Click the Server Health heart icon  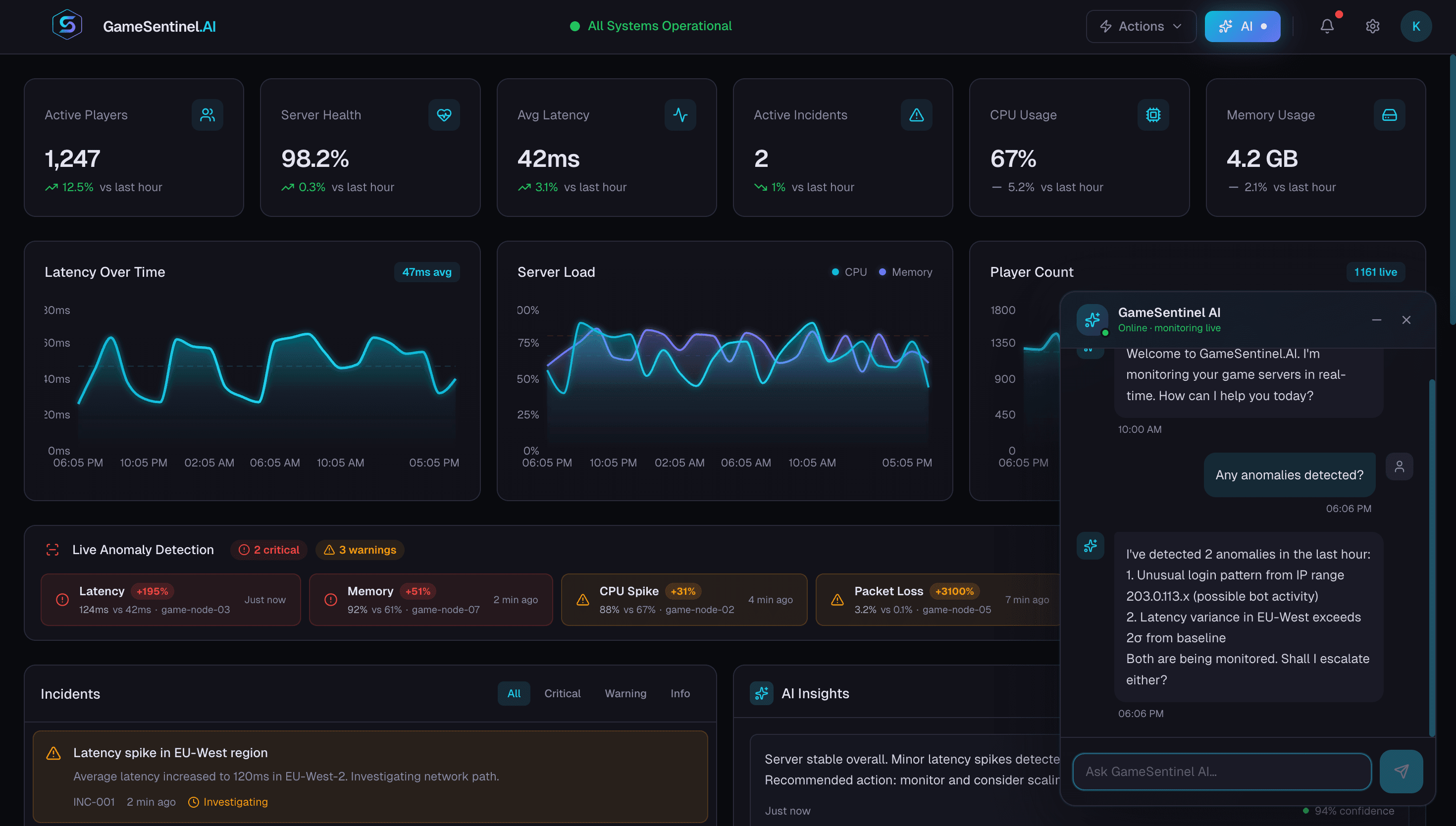[444, 114]
